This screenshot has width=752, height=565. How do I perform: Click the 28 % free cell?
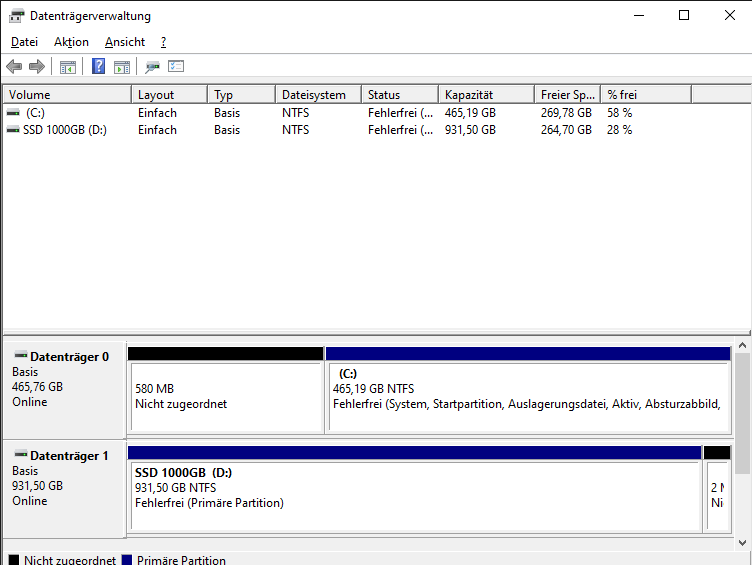tap(620, 129)
